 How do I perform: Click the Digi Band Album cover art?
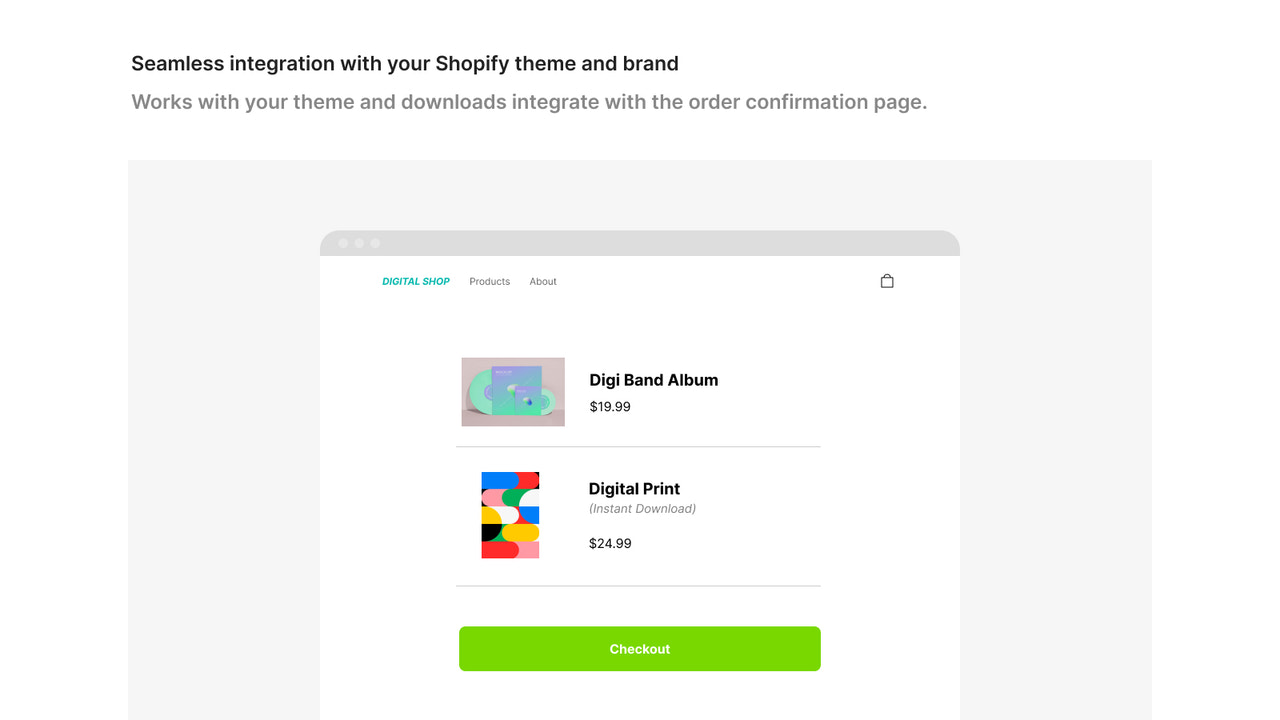click(x=512, y=391)
